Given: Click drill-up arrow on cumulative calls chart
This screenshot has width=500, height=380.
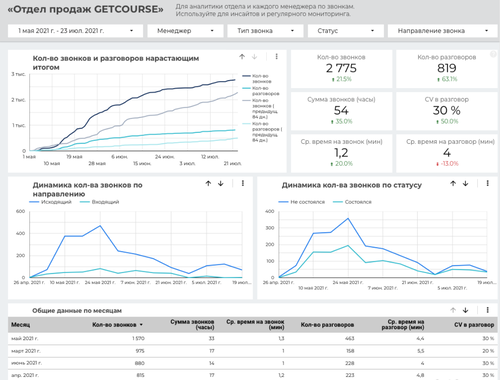Looking at the screenshot, I should point(242,57).
